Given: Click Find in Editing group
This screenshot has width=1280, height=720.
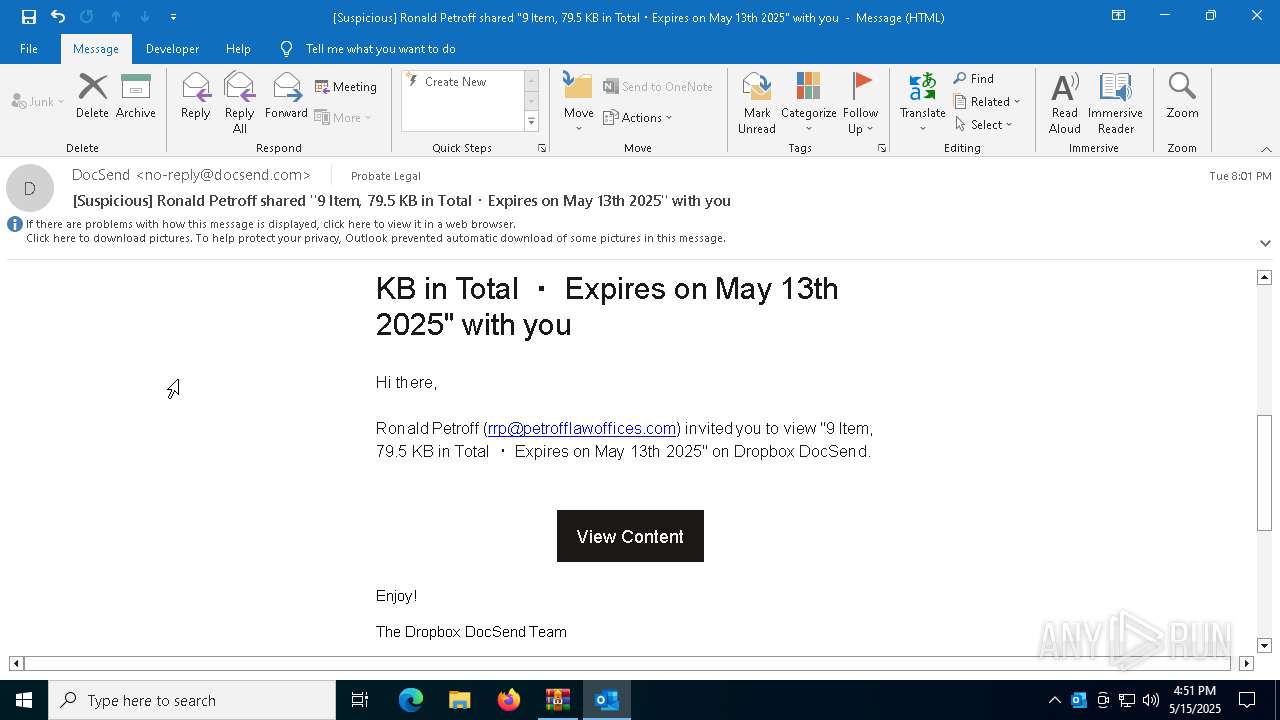Looking at the screenshot, I should (x=974, y=79).
